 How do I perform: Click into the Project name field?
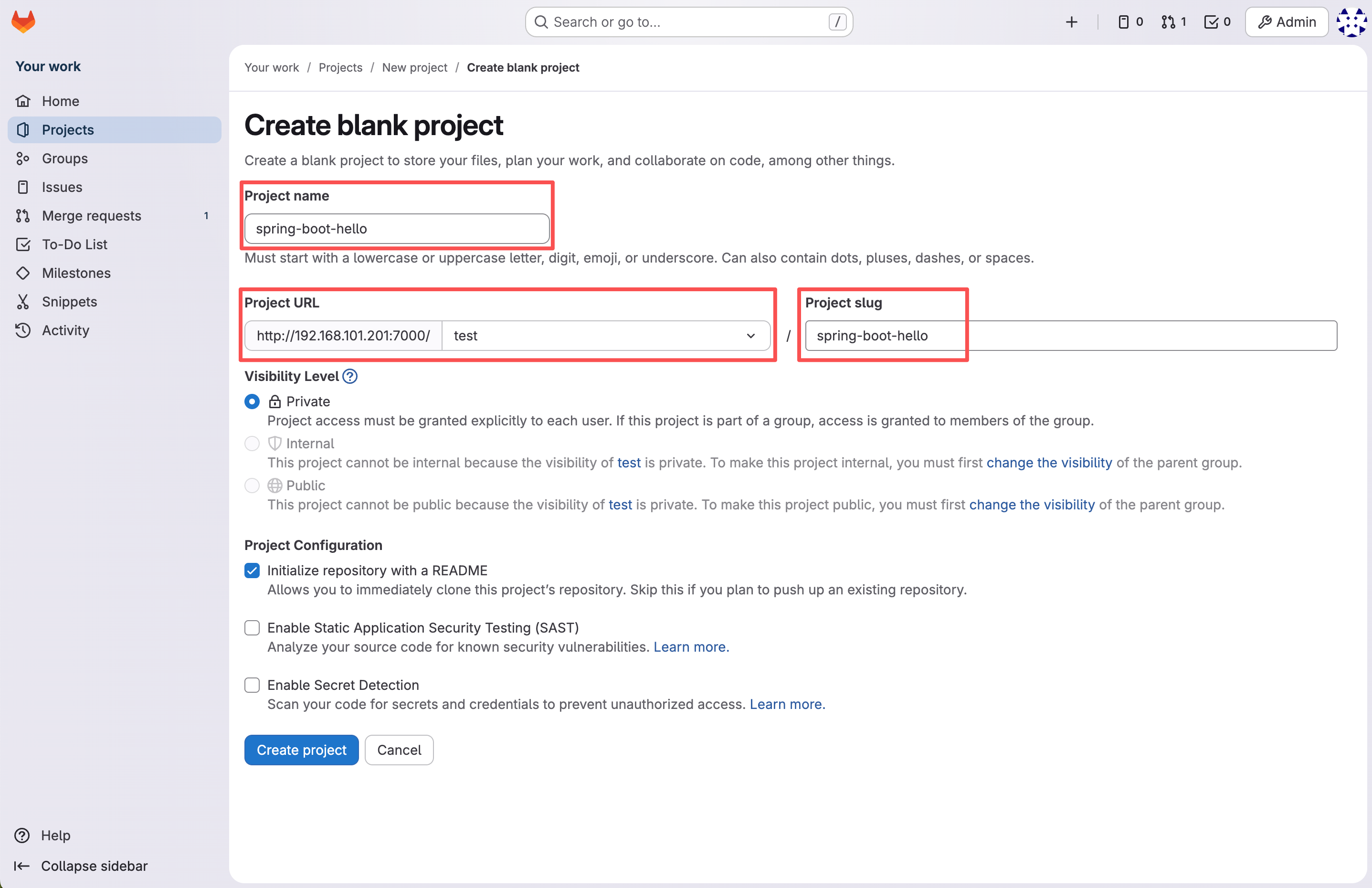pyautogui.click(x=397, y=229)
